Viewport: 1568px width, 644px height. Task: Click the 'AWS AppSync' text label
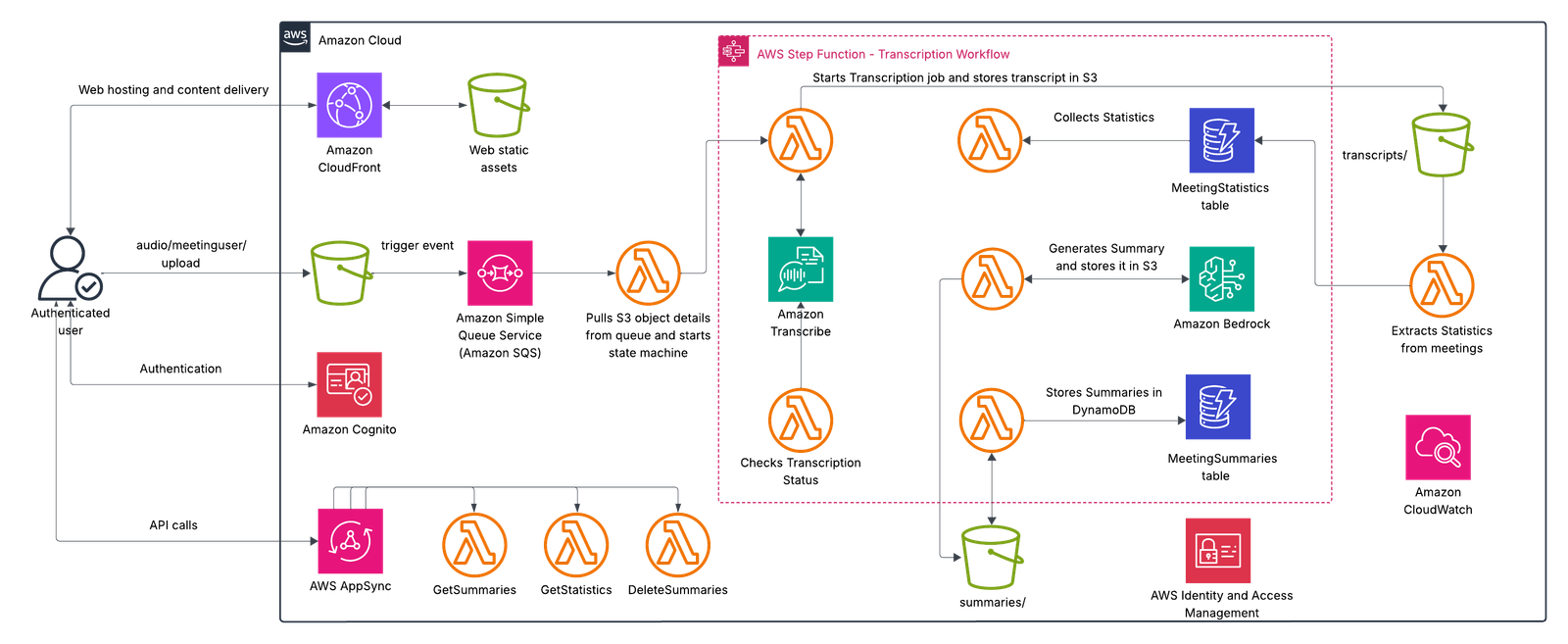click(350, 586)
